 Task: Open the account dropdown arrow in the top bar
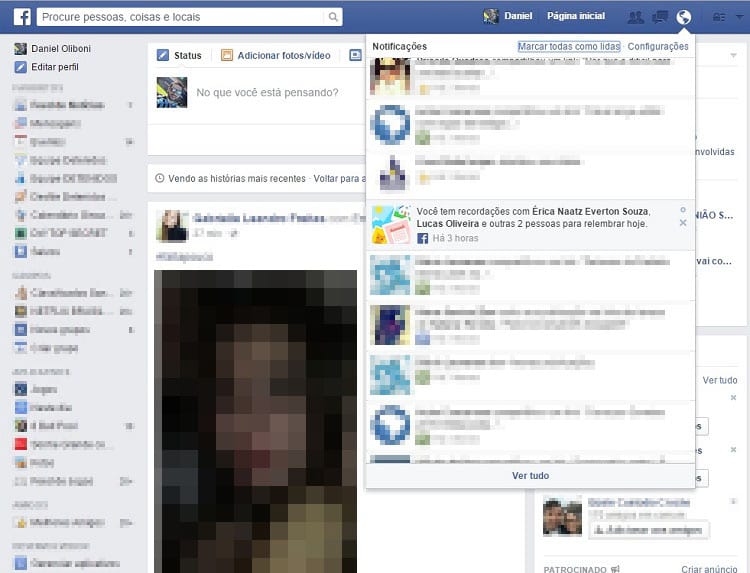pos(739,17)
